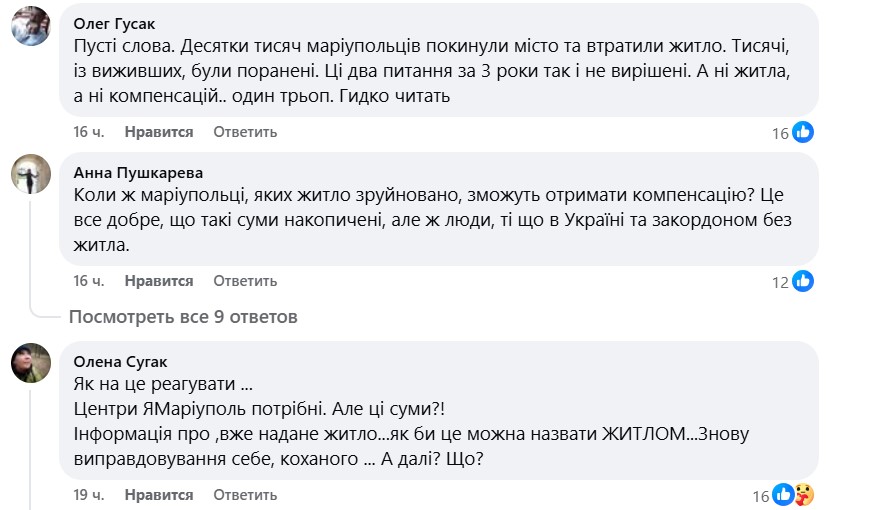Toggle Нравится on Анна Пушкарева's comment
This screenshot has width=869, height=510.
(159, 281)
